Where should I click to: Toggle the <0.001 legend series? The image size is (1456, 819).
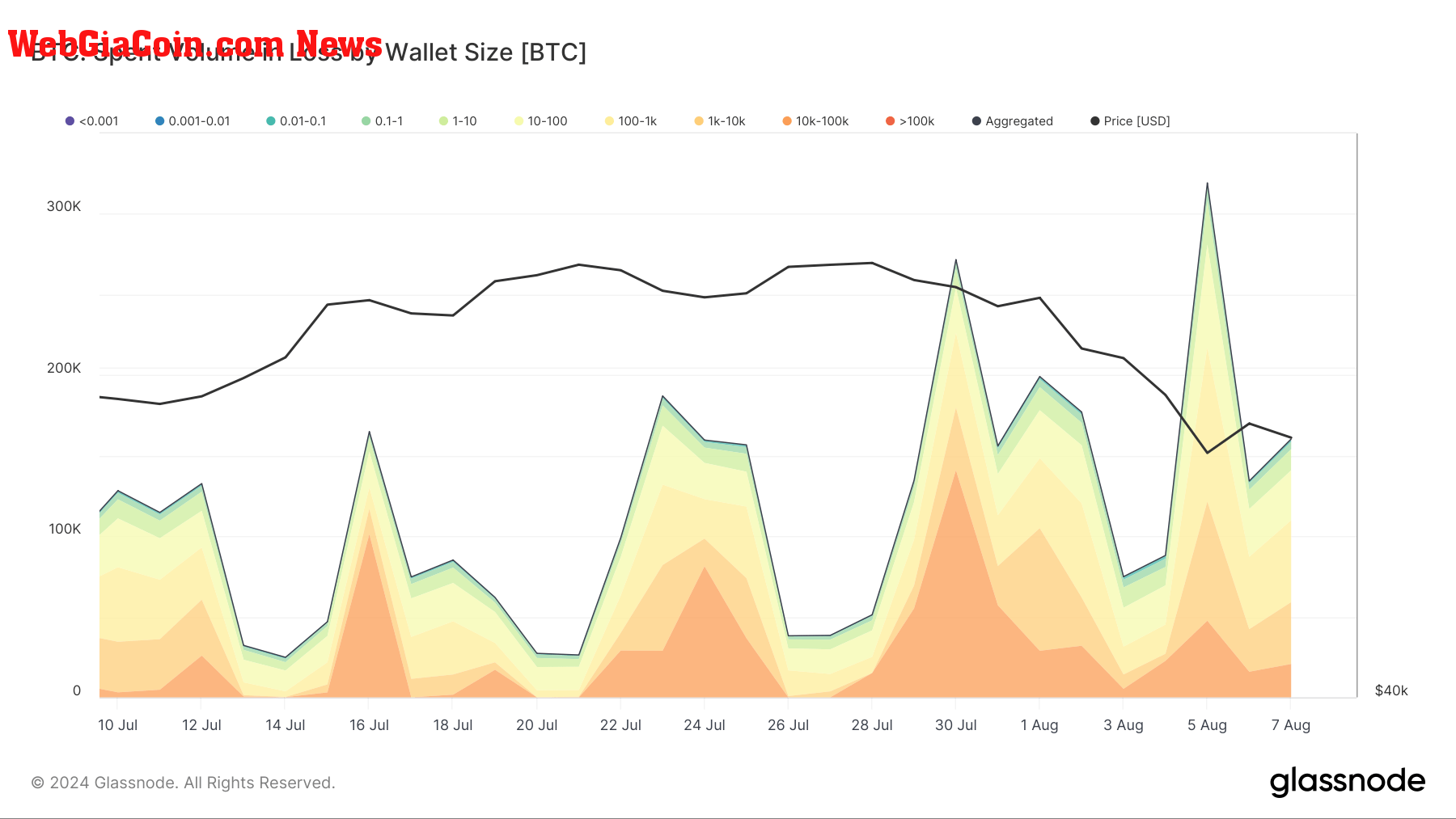(91, 121)
